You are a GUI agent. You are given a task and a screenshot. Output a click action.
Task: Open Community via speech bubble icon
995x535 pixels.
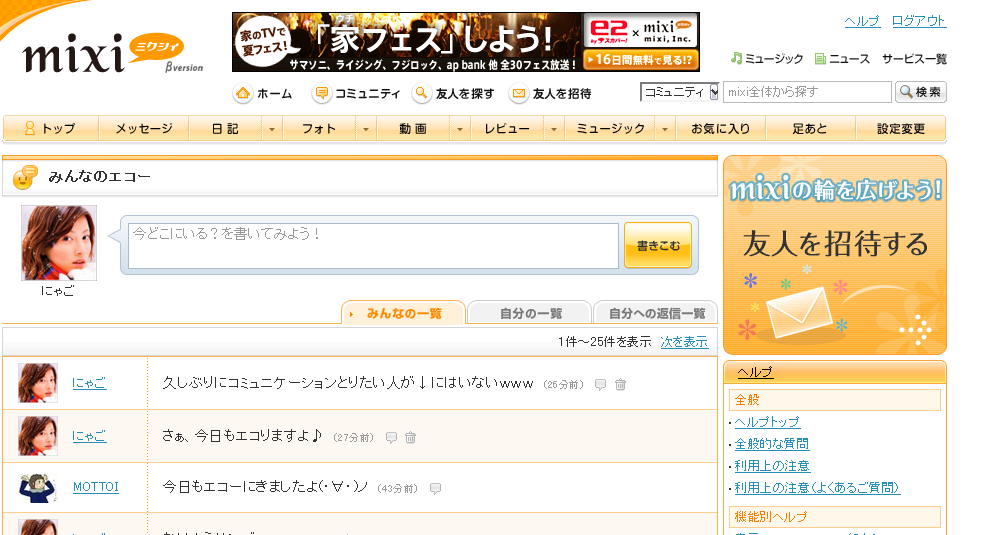pyautogui.click(x=322, y=94)
